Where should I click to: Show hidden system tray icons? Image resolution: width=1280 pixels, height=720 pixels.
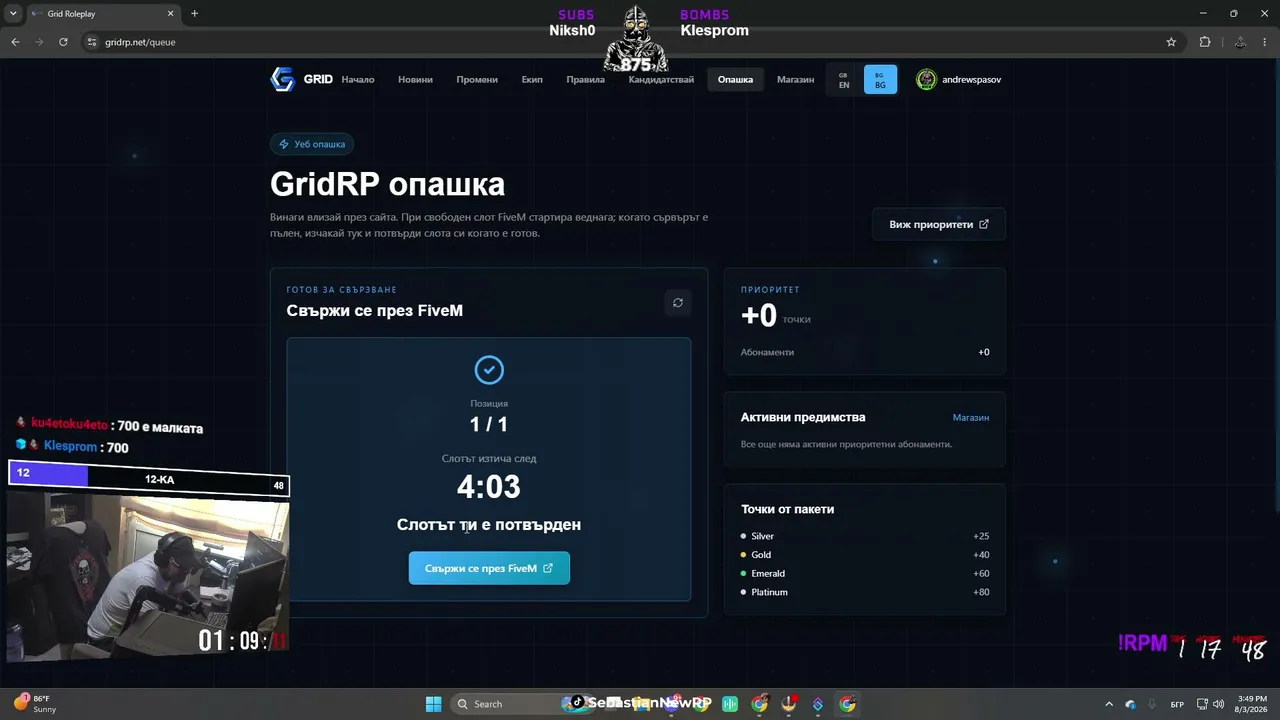1108,704
